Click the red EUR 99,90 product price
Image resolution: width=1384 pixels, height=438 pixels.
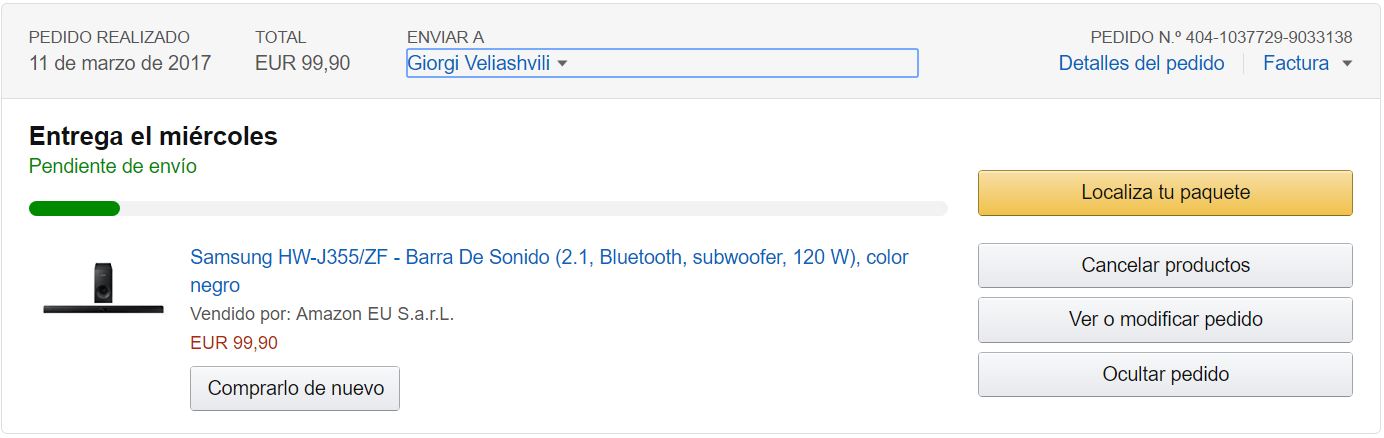234,343
